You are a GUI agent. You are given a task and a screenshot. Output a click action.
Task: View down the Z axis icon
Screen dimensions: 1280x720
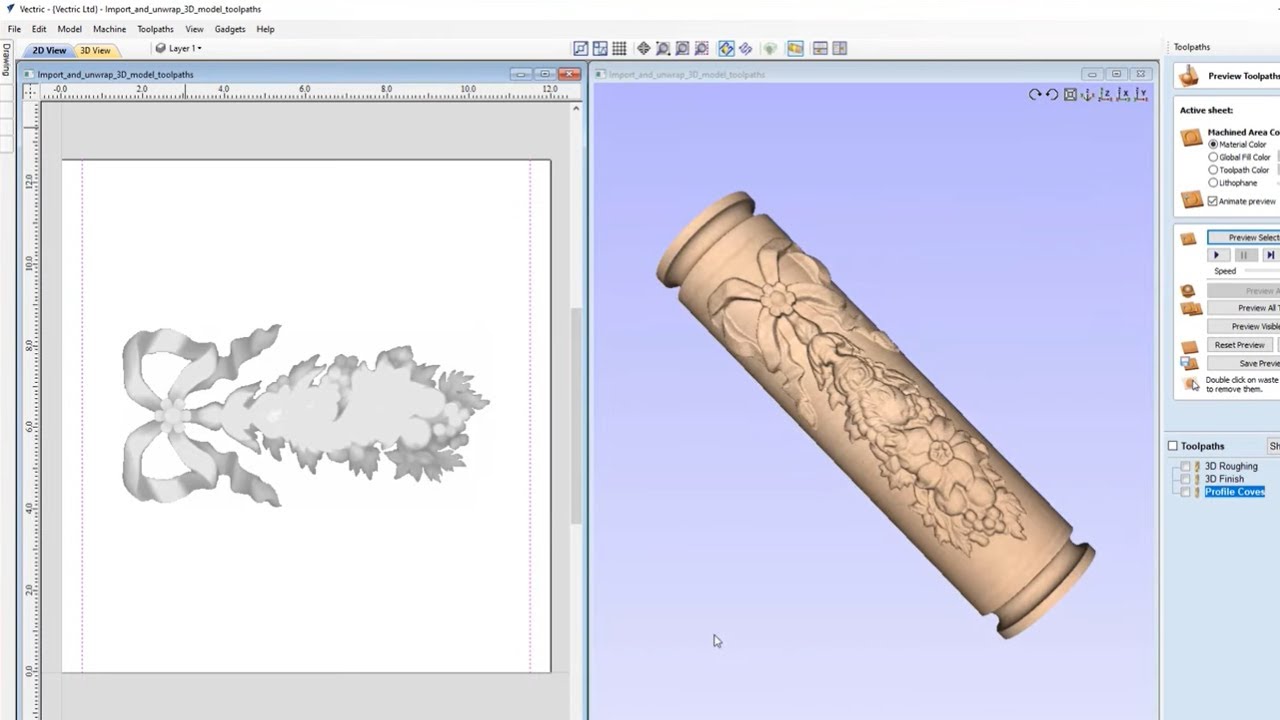(1105, 94)
